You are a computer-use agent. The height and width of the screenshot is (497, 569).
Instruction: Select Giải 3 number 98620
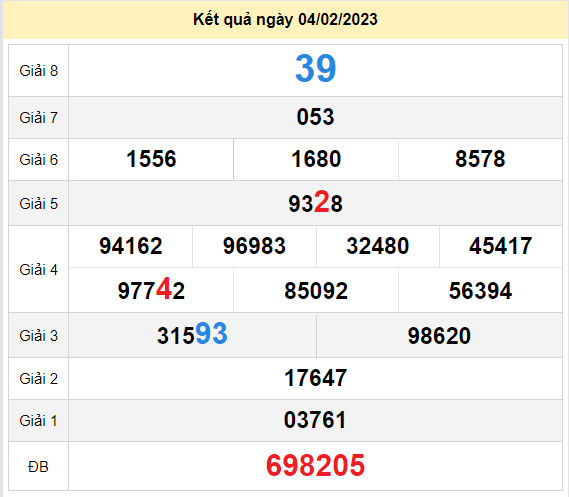click(x=439, y=336)
